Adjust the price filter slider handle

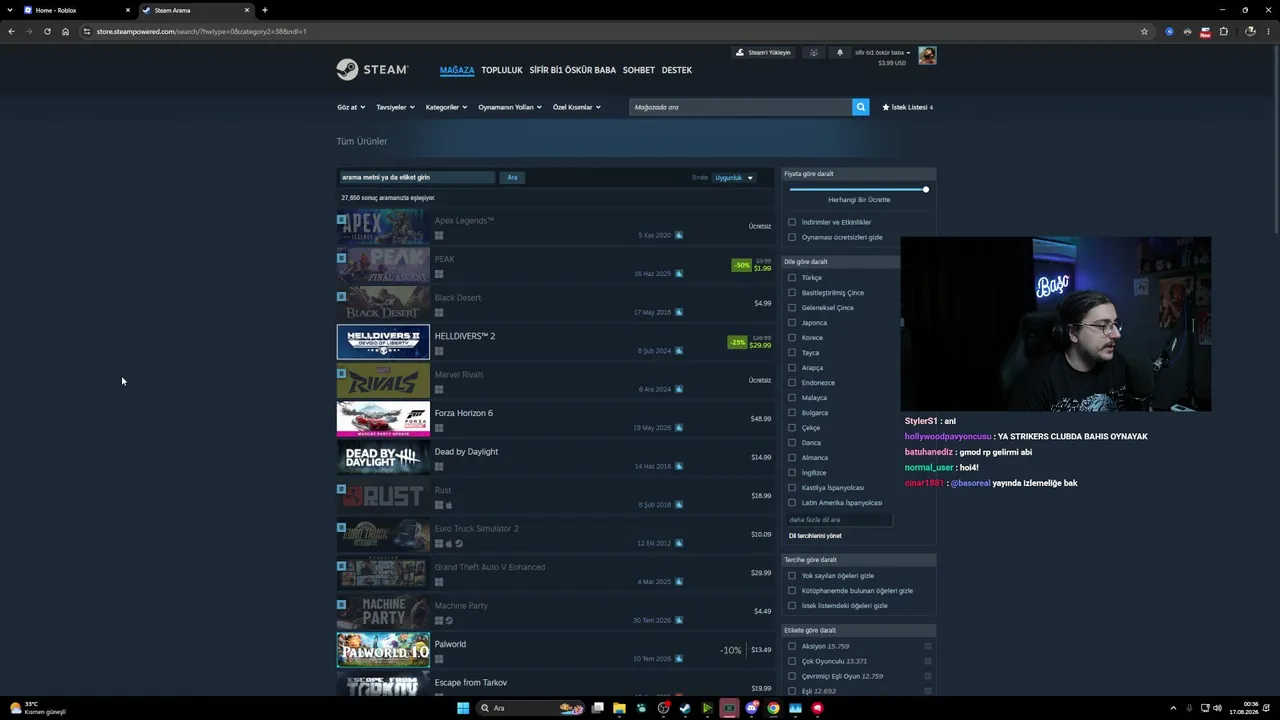pos(926,189)
